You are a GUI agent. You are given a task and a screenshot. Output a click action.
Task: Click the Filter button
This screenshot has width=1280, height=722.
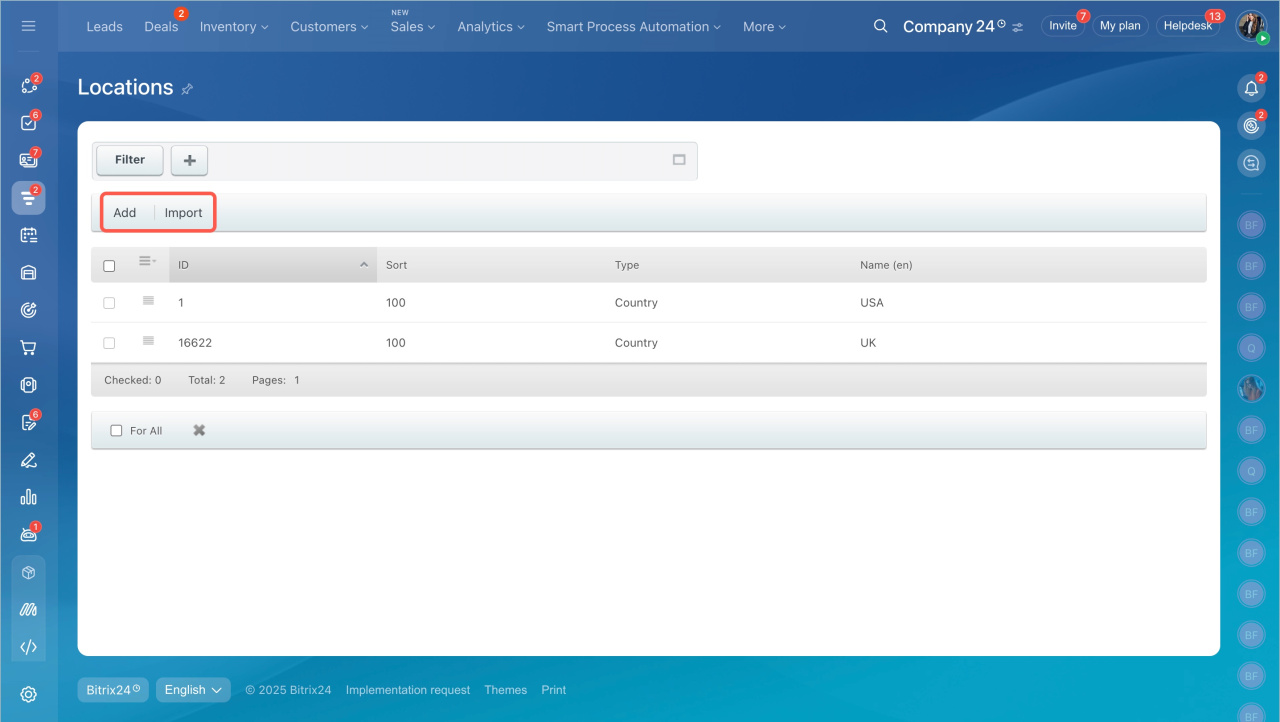[x=130, y=160]
